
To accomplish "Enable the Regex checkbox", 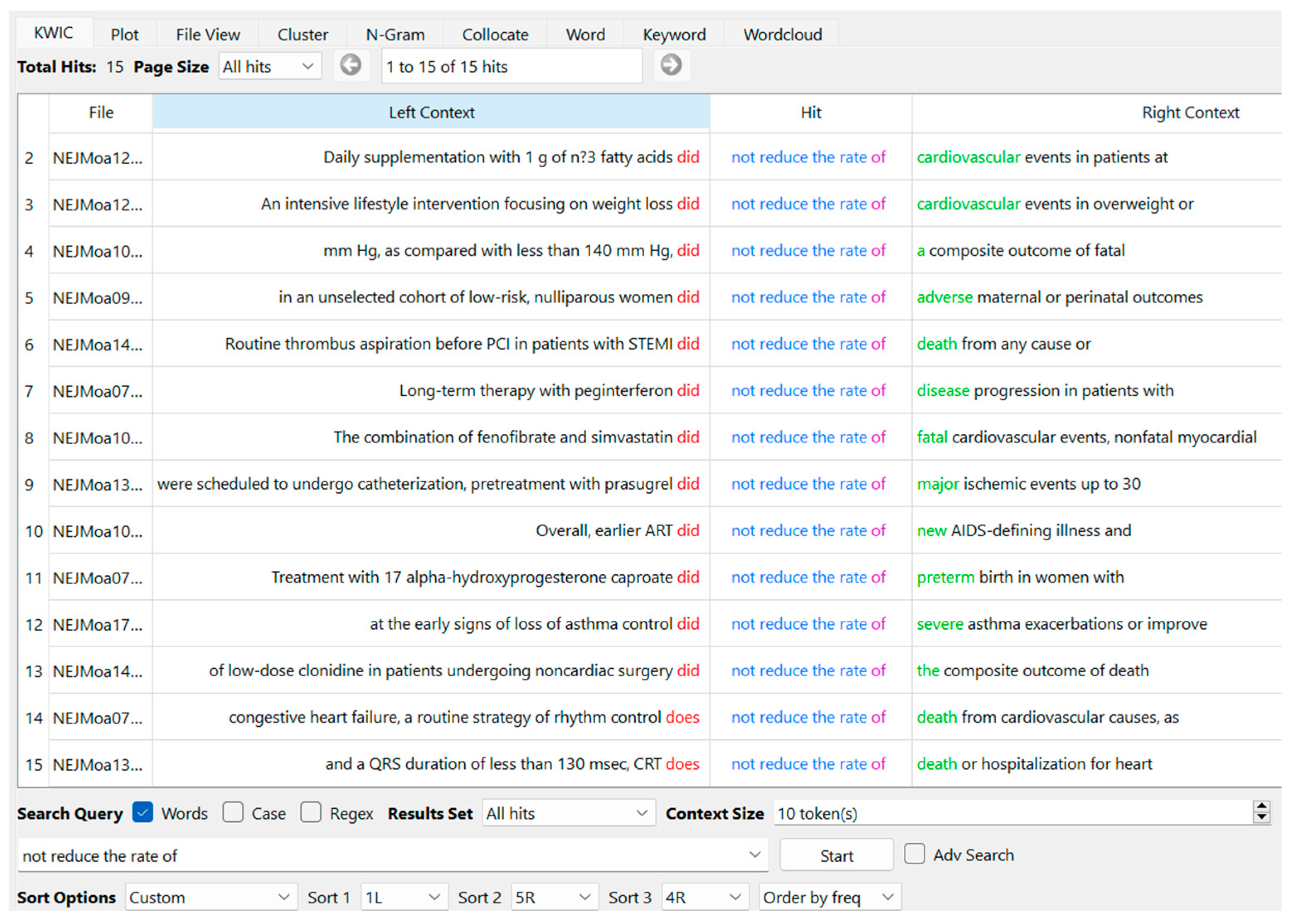I will tap(310, 813).
